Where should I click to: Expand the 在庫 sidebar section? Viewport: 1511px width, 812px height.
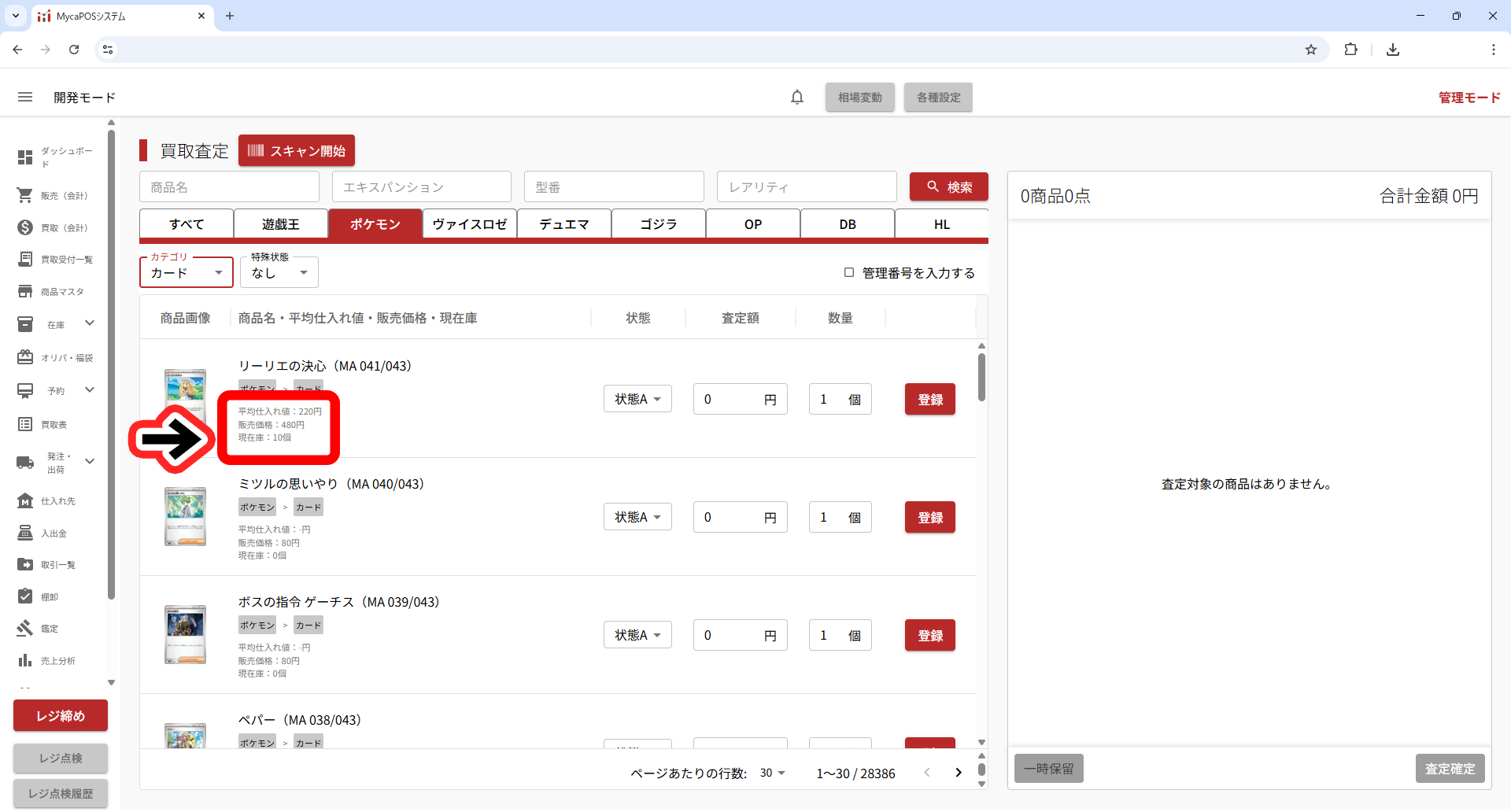pyautogui.click(x=89, y=323)
